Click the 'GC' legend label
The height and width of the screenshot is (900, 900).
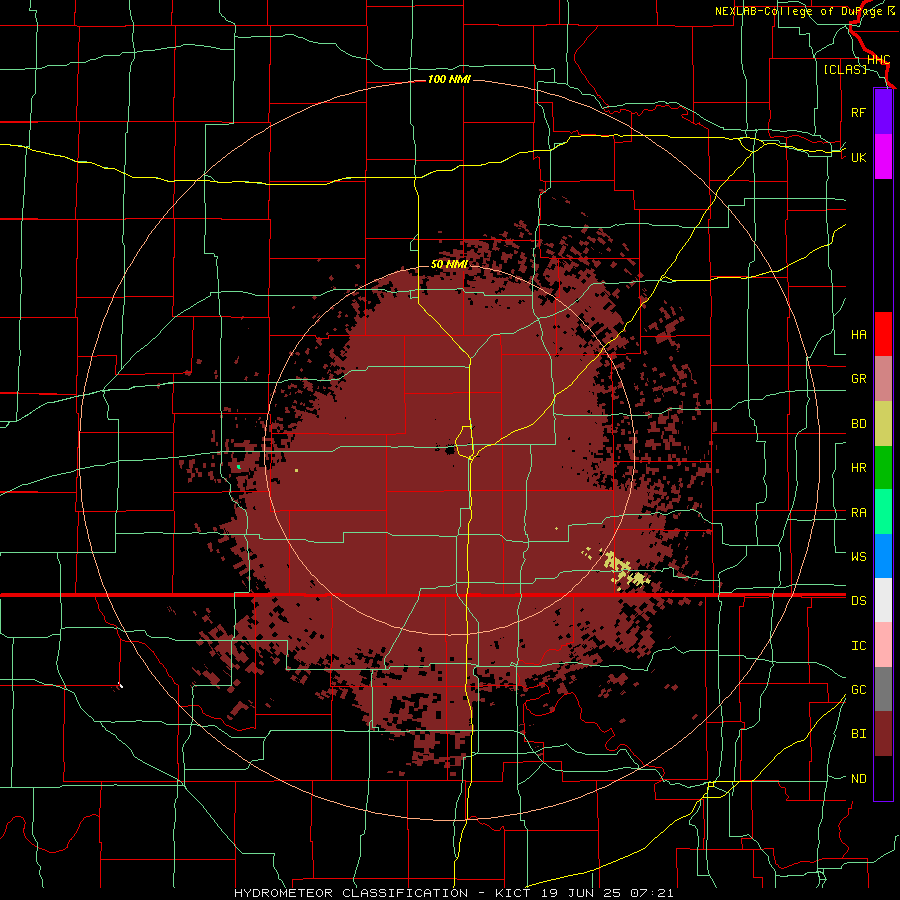pos(859,690)
